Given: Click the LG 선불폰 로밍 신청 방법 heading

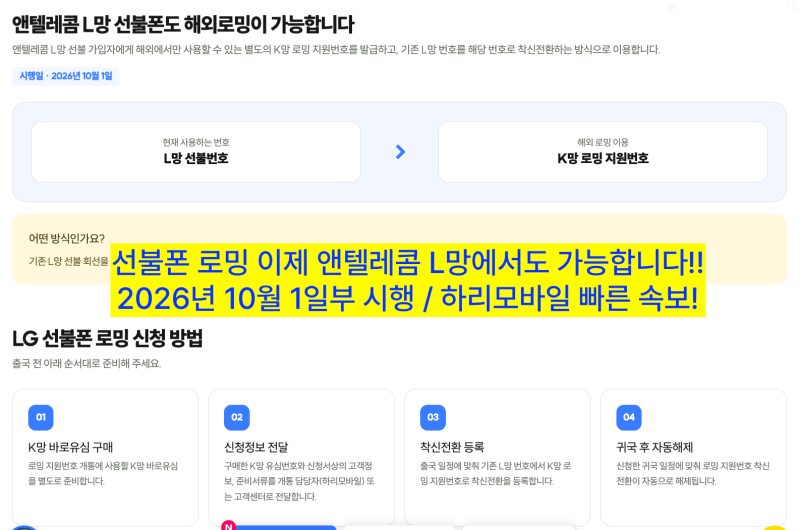Looking at the screenshot, I should [x=108, y=338].
